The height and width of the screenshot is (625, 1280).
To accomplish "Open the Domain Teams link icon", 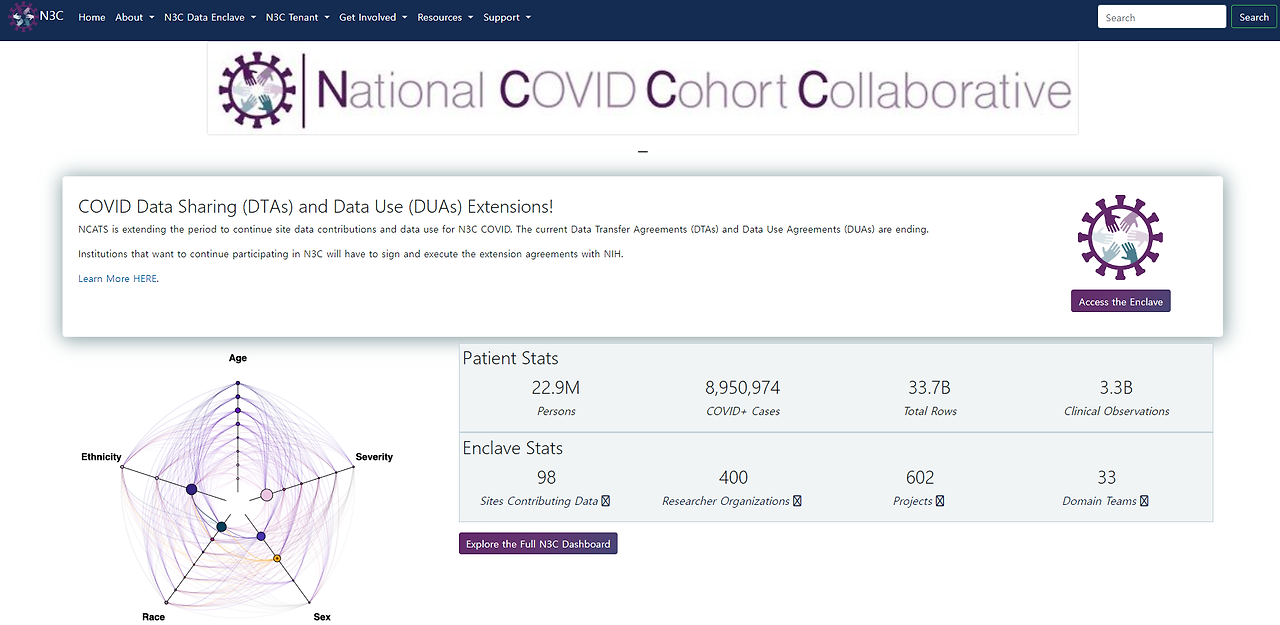I will [1144, 501].
